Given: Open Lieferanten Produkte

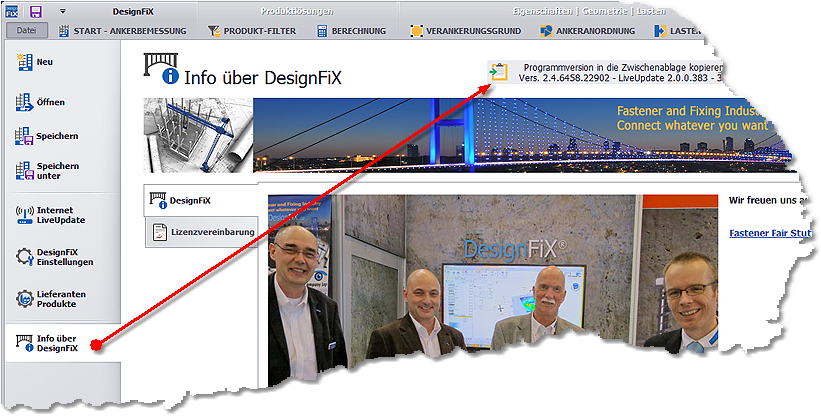Looking at the screenshot, I should click(63, 299).
